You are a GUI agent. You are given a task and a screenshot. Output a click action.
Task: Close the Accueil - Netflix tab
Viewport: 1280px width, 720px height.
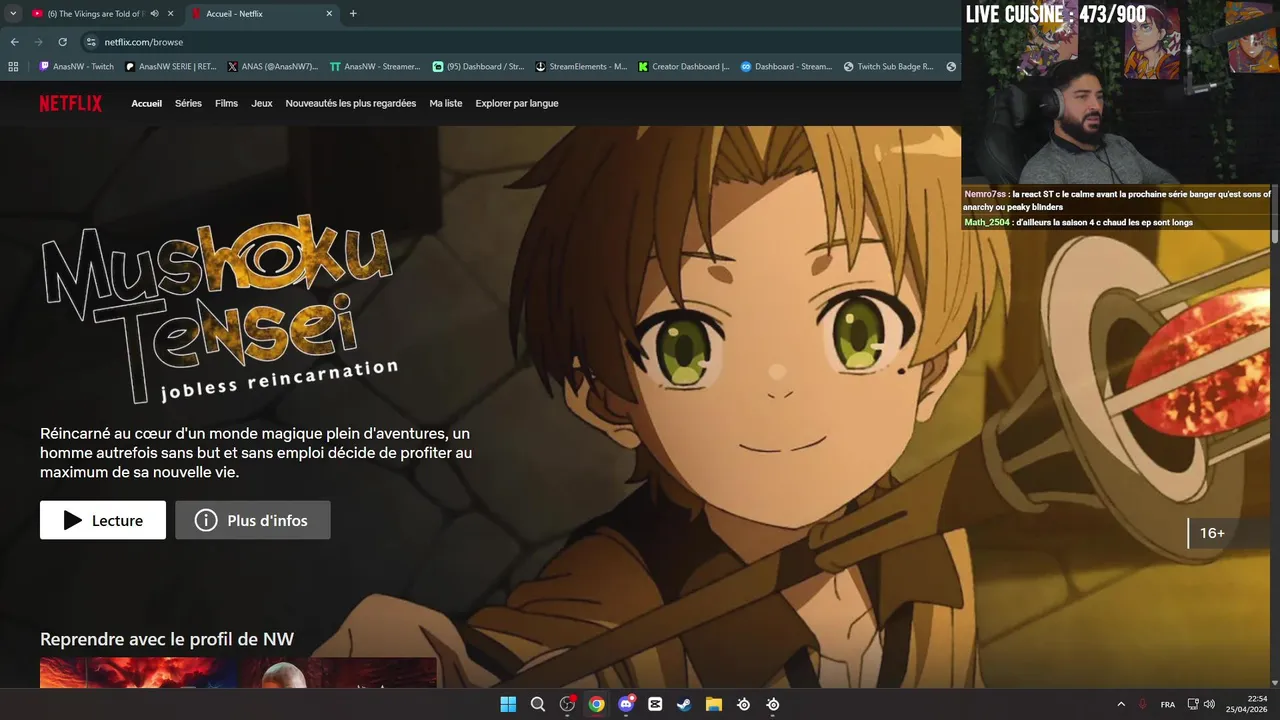[329, 14]
